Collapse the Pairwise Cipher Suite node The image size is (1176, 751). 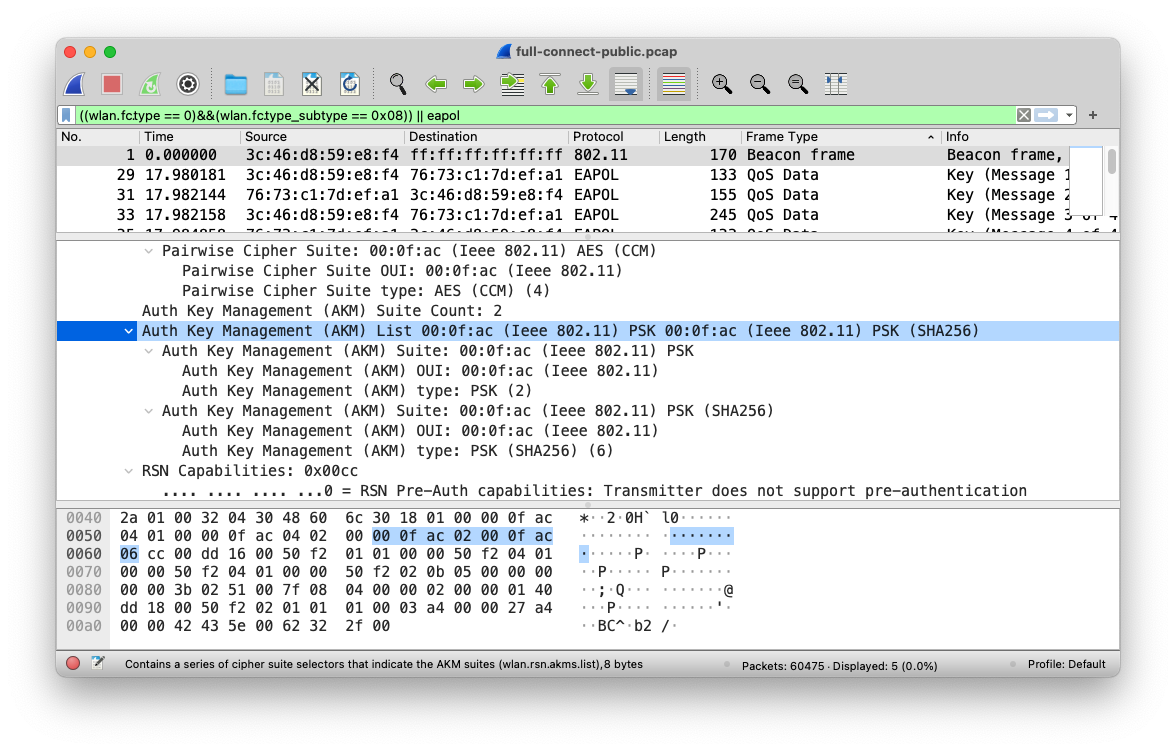(149, 251)
